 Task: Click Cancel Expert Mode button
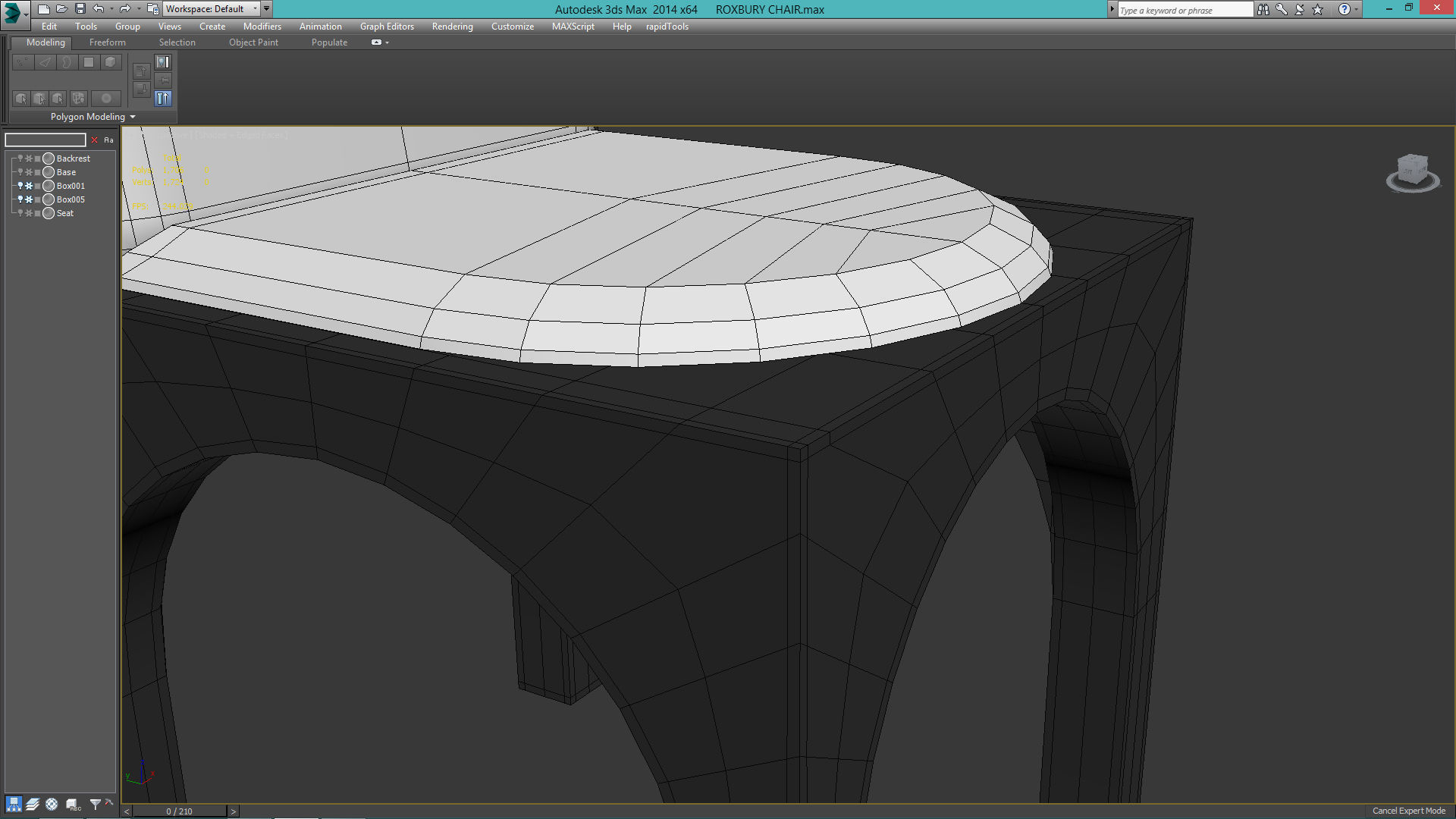click(1408, 811)
